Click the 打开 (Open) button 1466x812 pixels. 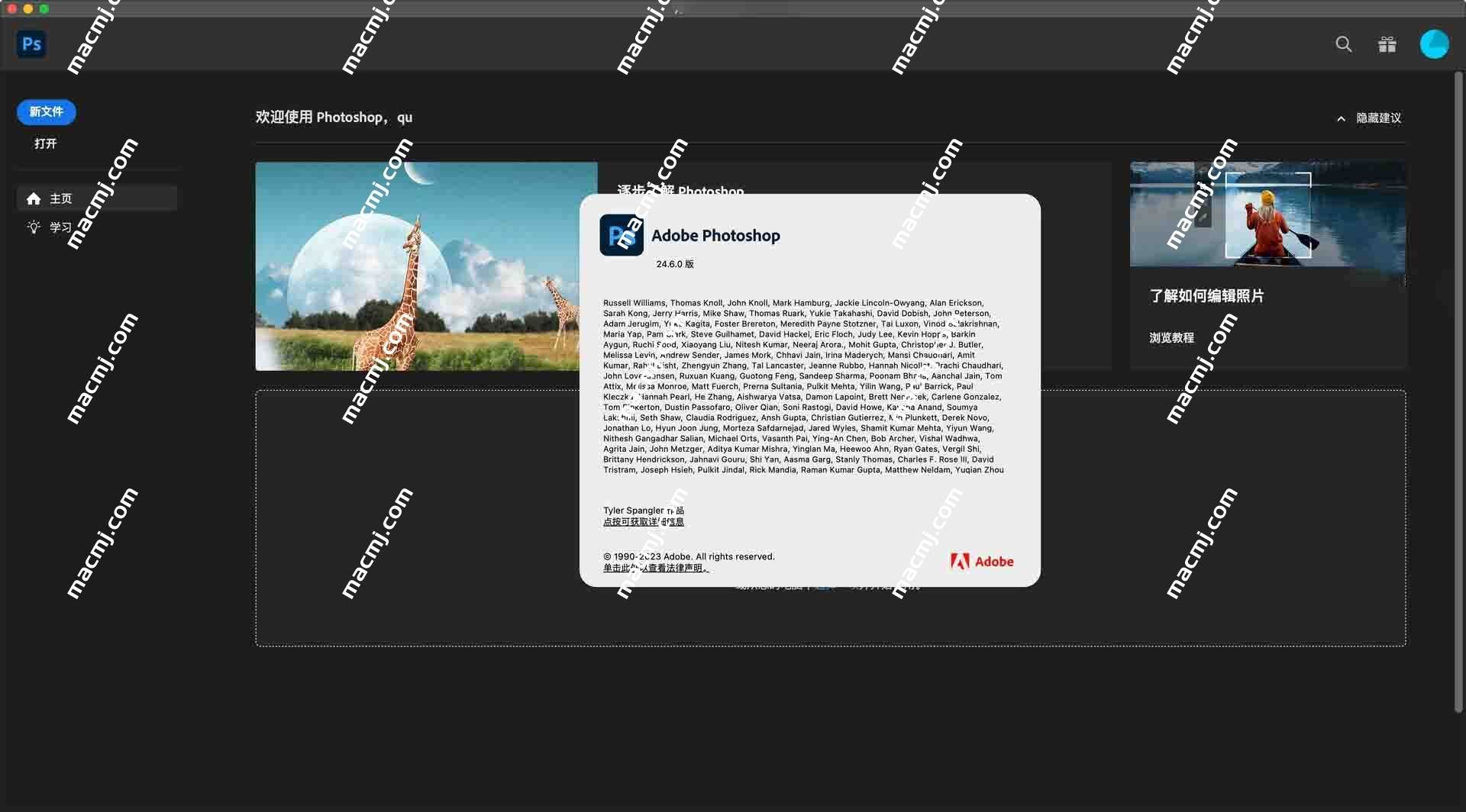coord(46,143)
